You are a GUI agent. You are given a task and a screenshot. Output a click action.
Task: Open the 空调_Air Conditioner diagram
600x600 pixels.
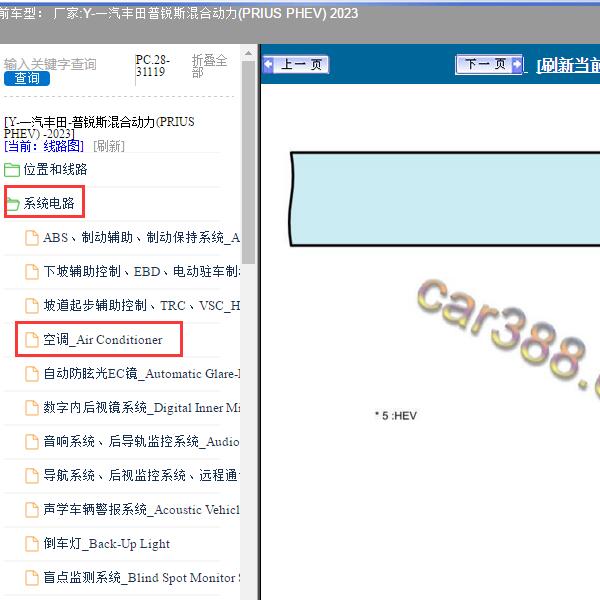pos(103,339)
